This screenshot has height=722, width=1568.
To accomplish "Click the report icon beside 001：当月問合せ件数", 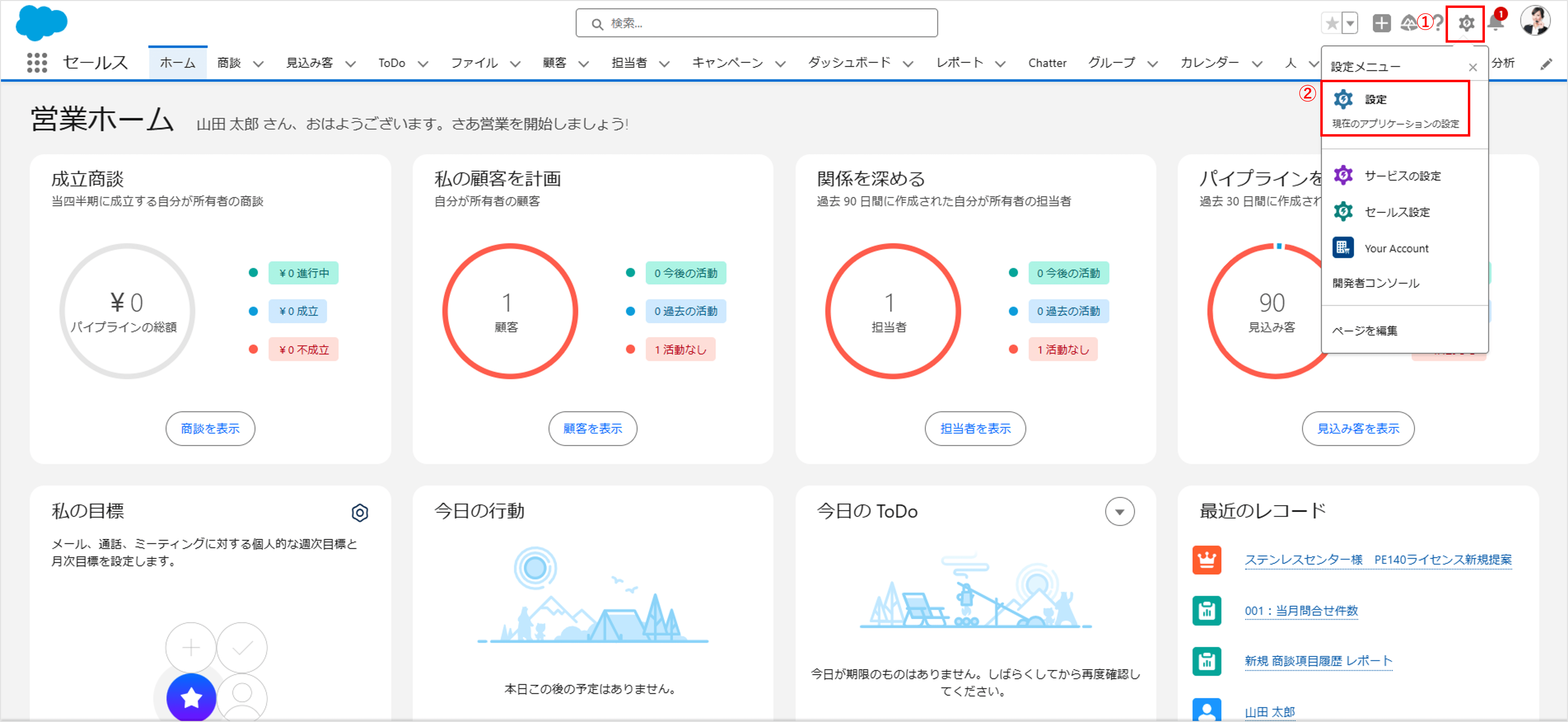I will click(x=1207, y=611).
